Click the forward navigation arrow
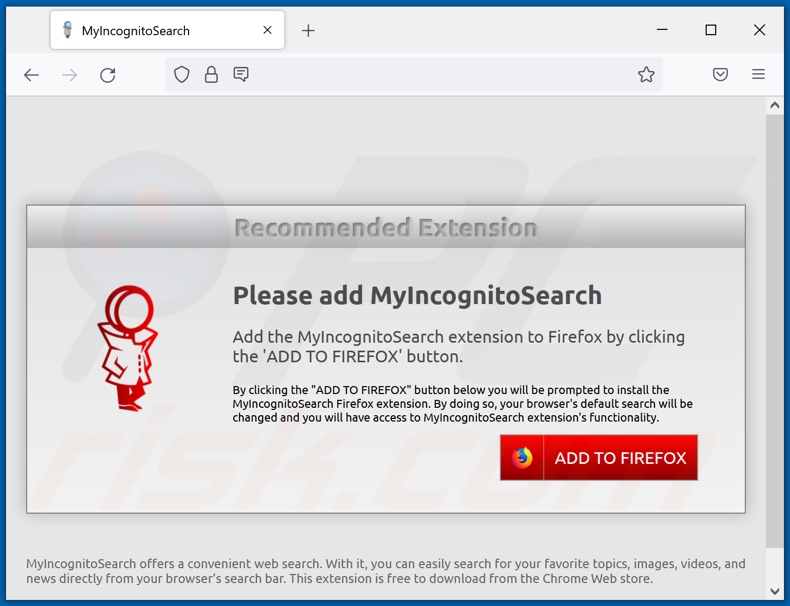The image size is (790, 606). (70, 75)
